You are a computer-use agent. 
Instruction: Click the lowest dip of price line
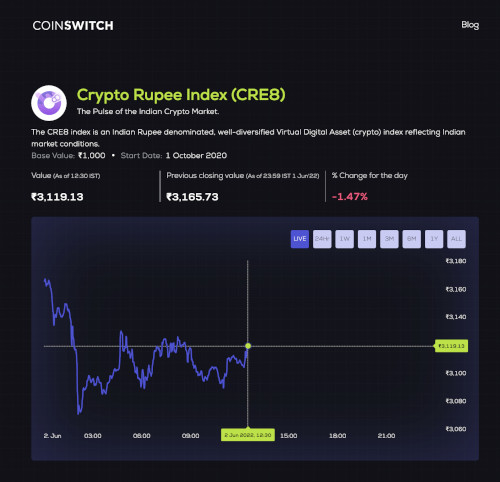pyautogui.click(x=79, y=413)
